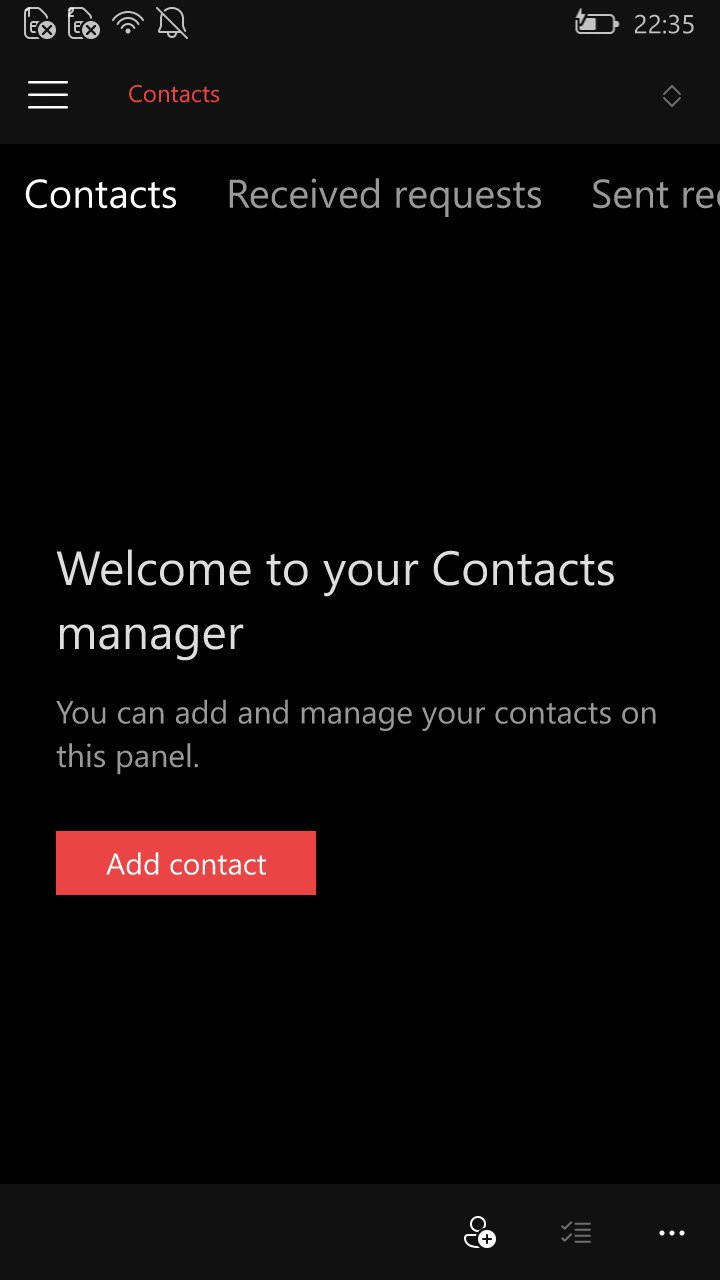Open the hamburger navigation menu

click(48, 95)
